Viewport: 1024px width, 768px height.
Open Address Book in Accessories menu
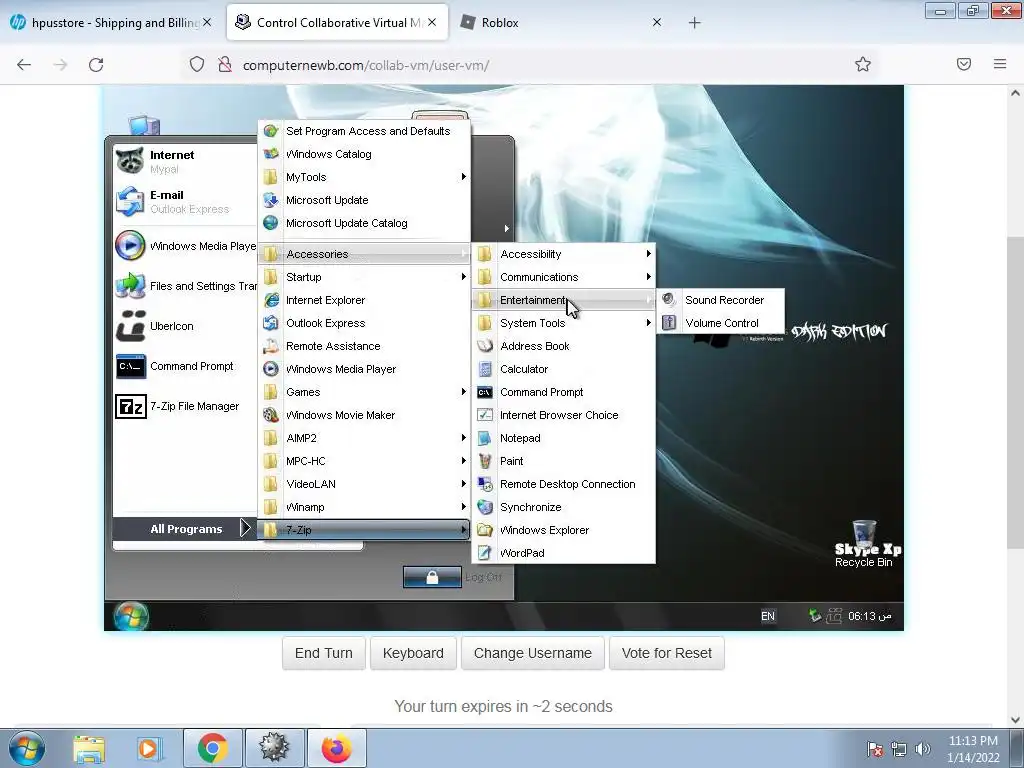click(563, 345)
